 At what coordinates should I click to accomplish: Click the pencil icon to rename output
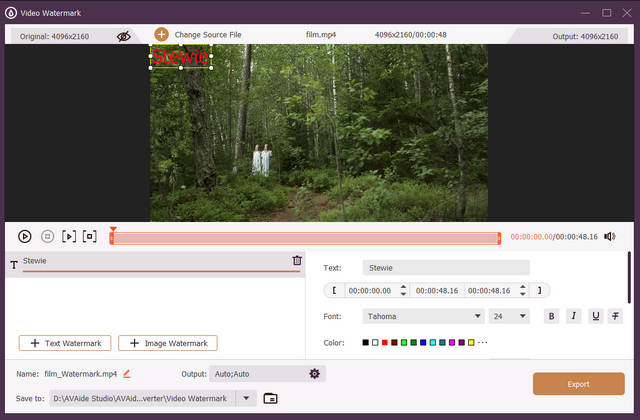click(x=127, y=374)
